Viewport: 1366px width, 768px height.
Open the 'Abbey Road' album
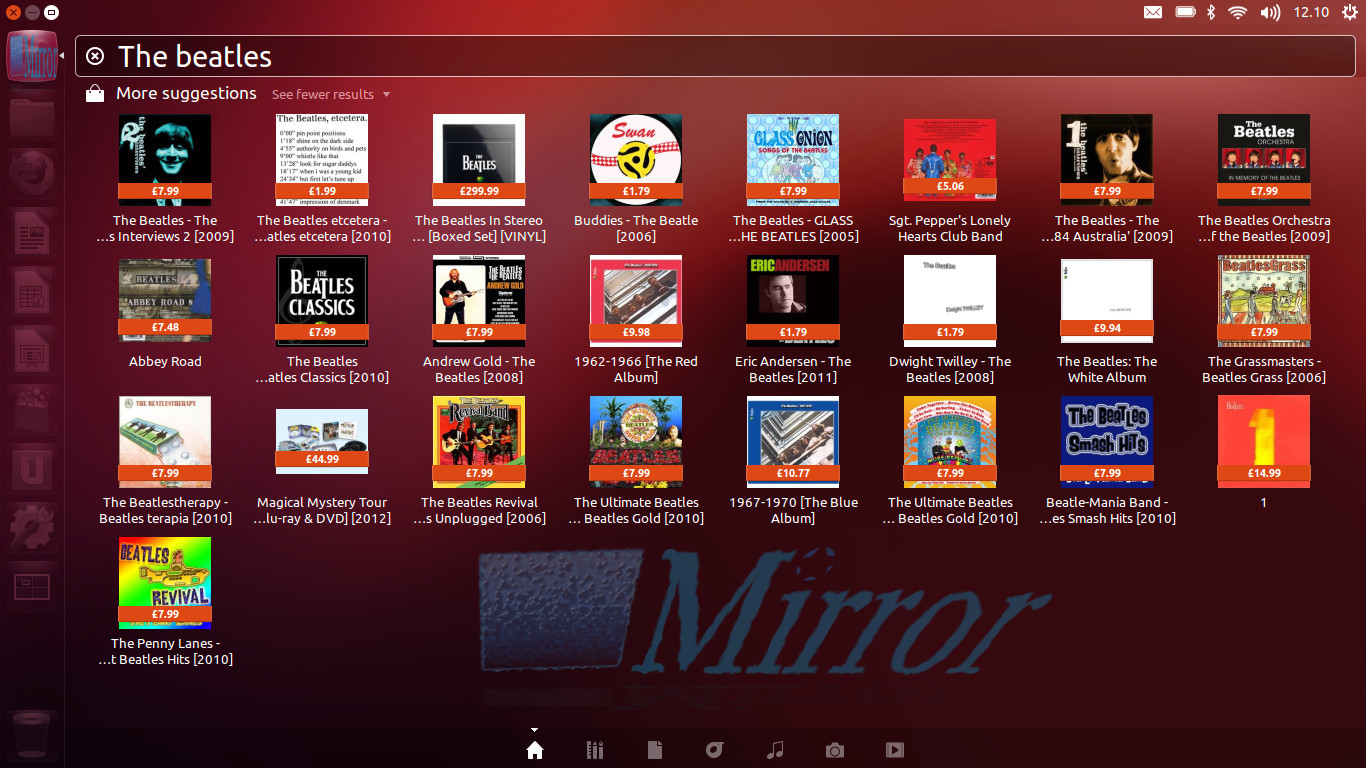[165, 312]
